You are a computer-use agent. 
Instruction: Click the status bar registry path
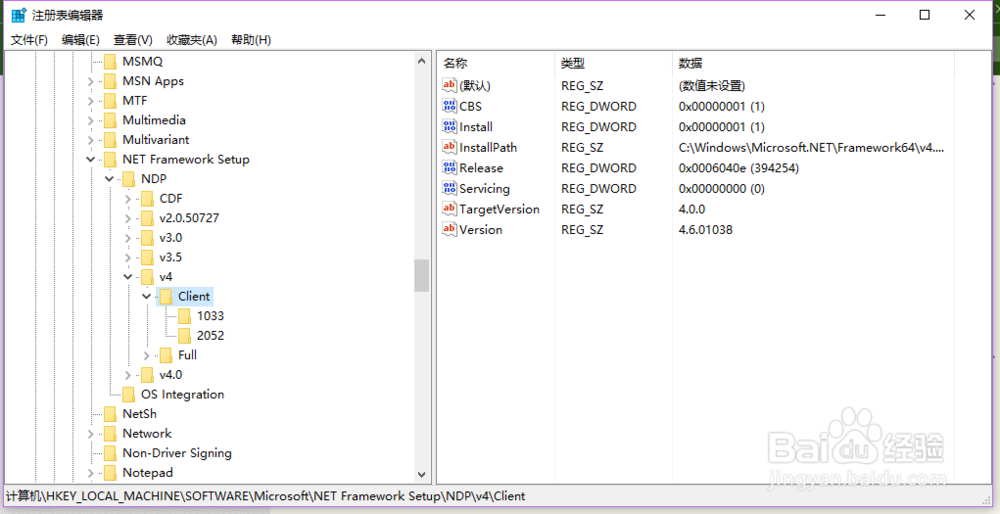tap(265, 496)
